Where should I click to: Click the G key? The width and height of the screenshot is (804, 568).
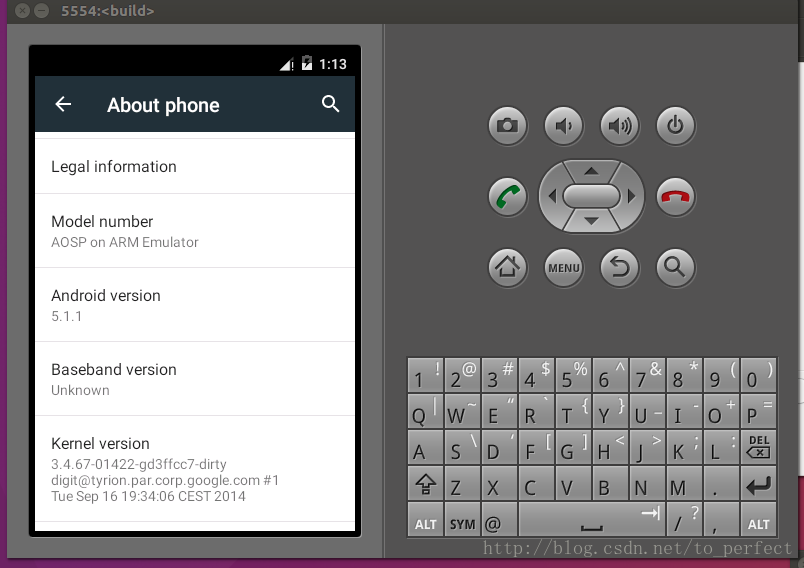point(573,447)
